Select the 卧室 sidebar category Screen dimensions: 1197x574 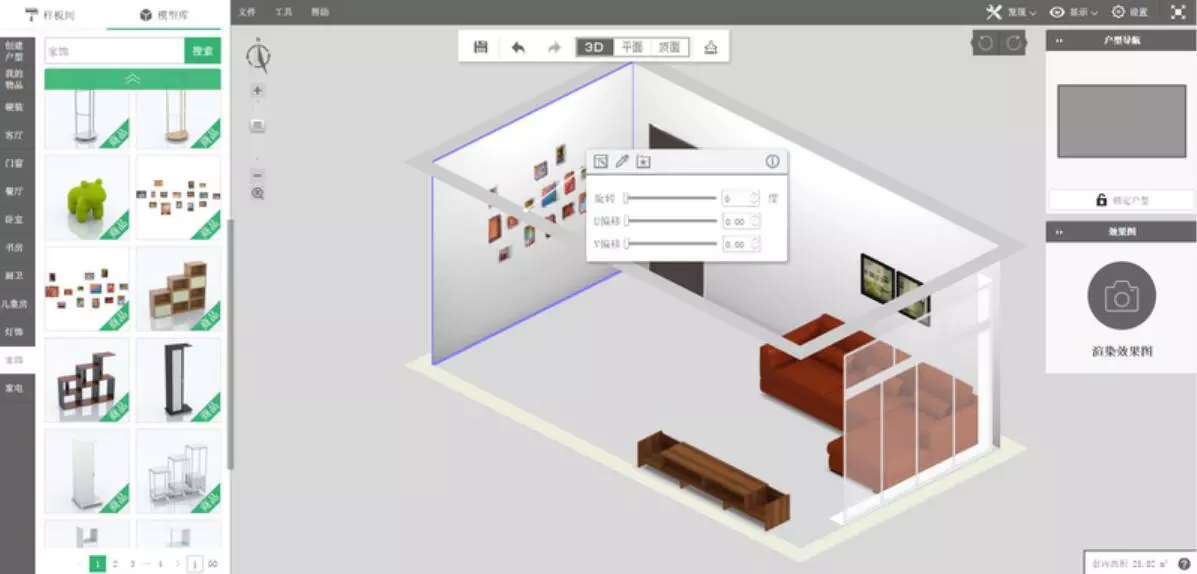pyautogui.click(x=15, y=219)
